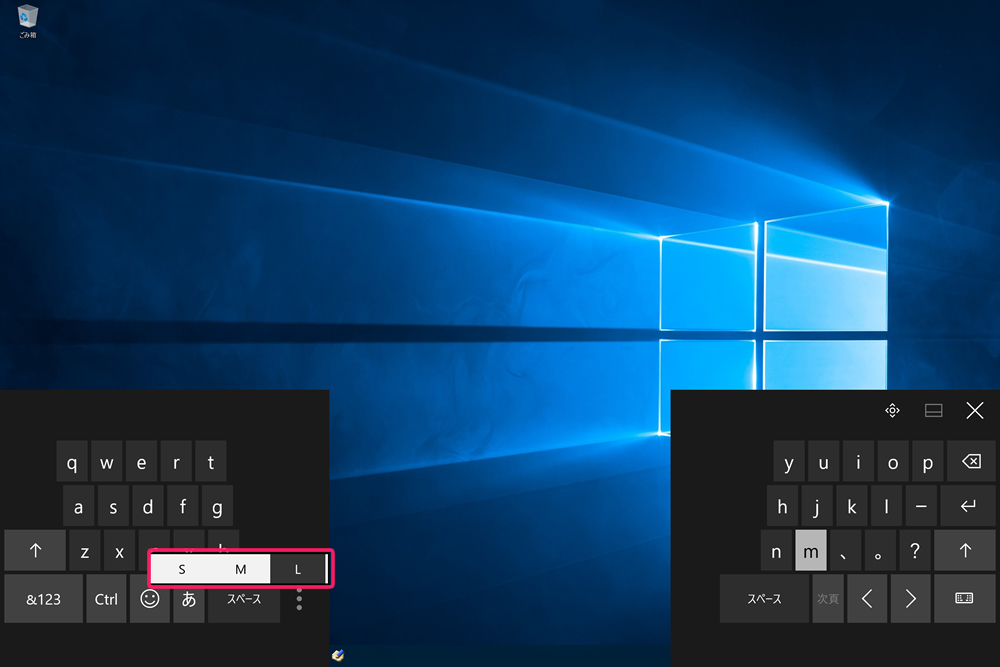Click the keyboard move icon
Screen dimensions: 1000x667
tap(892, 411)
